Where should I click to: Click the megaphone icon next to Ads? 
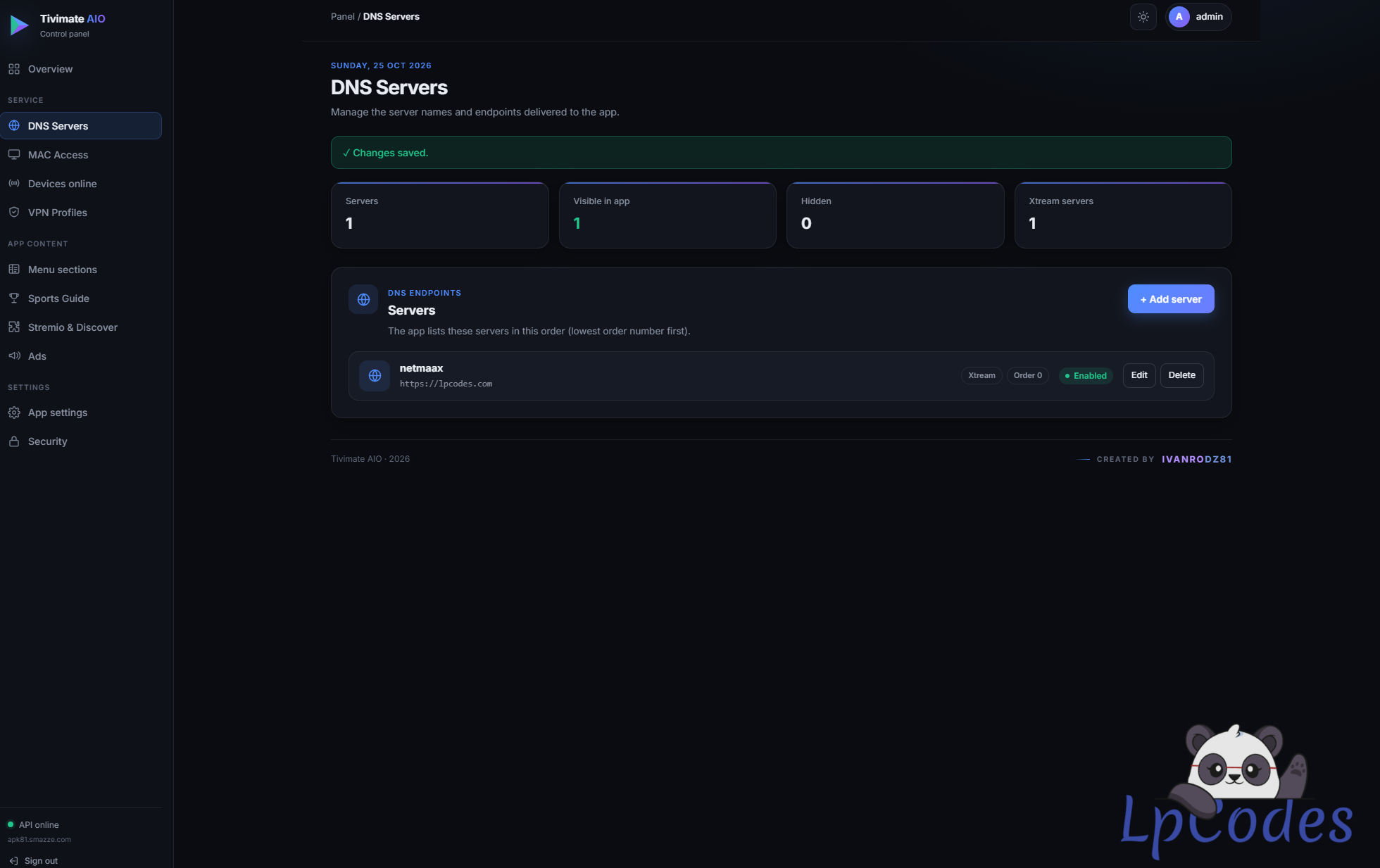point(14,356)
